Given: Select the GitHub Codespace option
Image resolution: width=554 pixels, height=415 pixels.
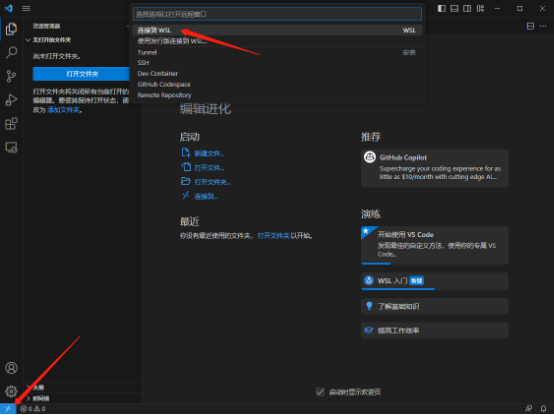Looking at the screenshot, I should 277,84.
